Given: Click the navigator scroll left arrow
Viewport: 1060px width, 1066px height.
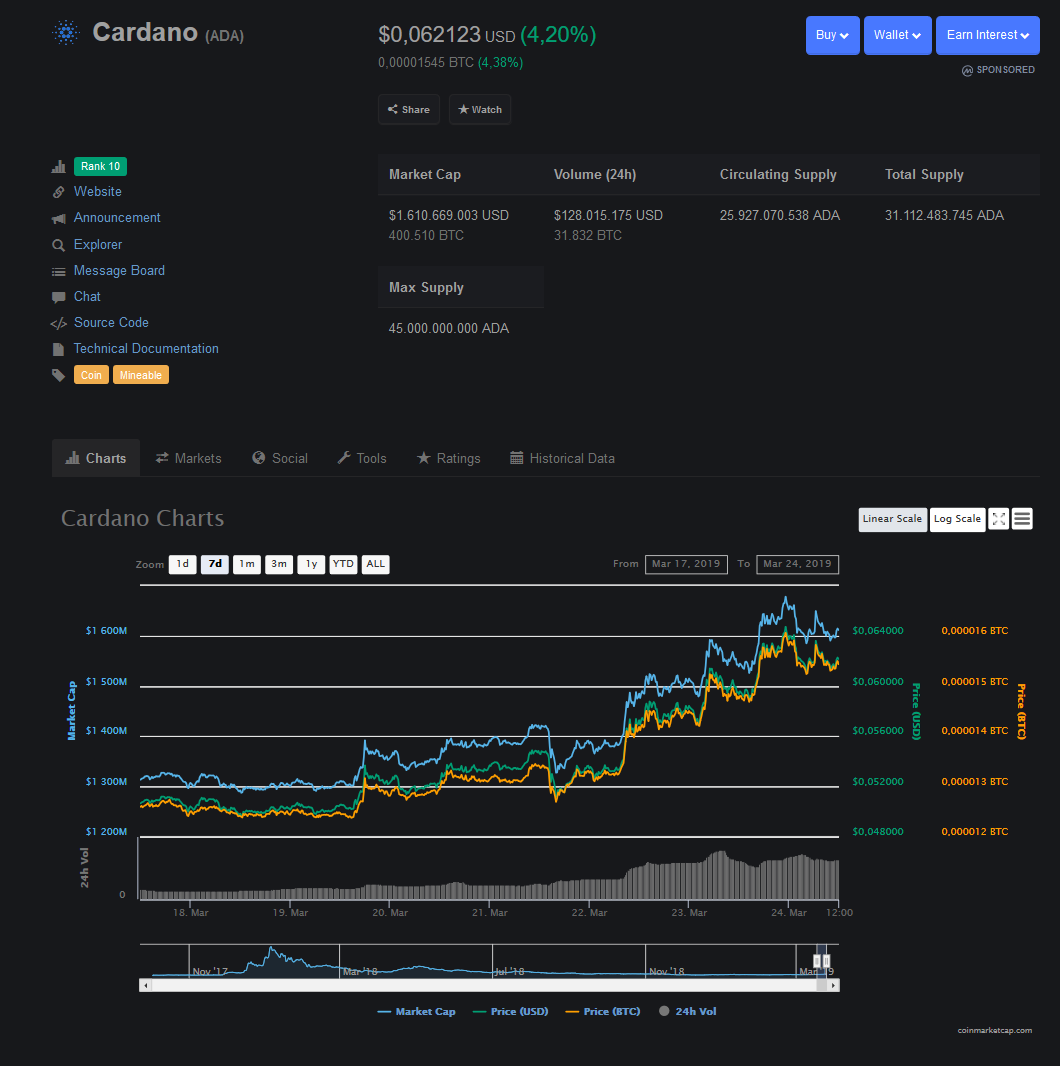Looking at the screenshot, I should (x=146, y=985).
